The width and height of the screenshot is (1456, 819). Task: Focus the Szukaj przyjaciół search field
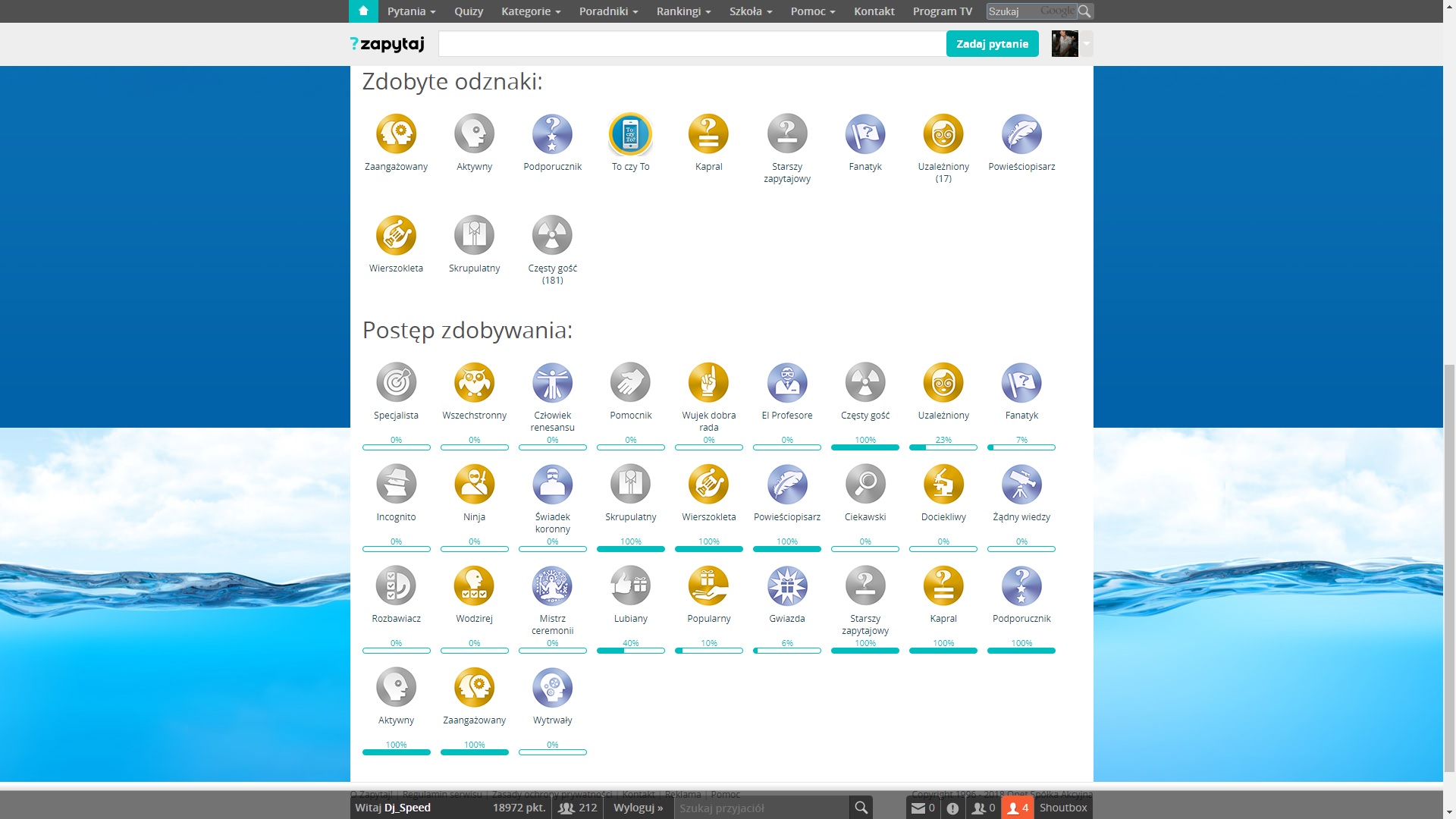click(x=761, y=808)
